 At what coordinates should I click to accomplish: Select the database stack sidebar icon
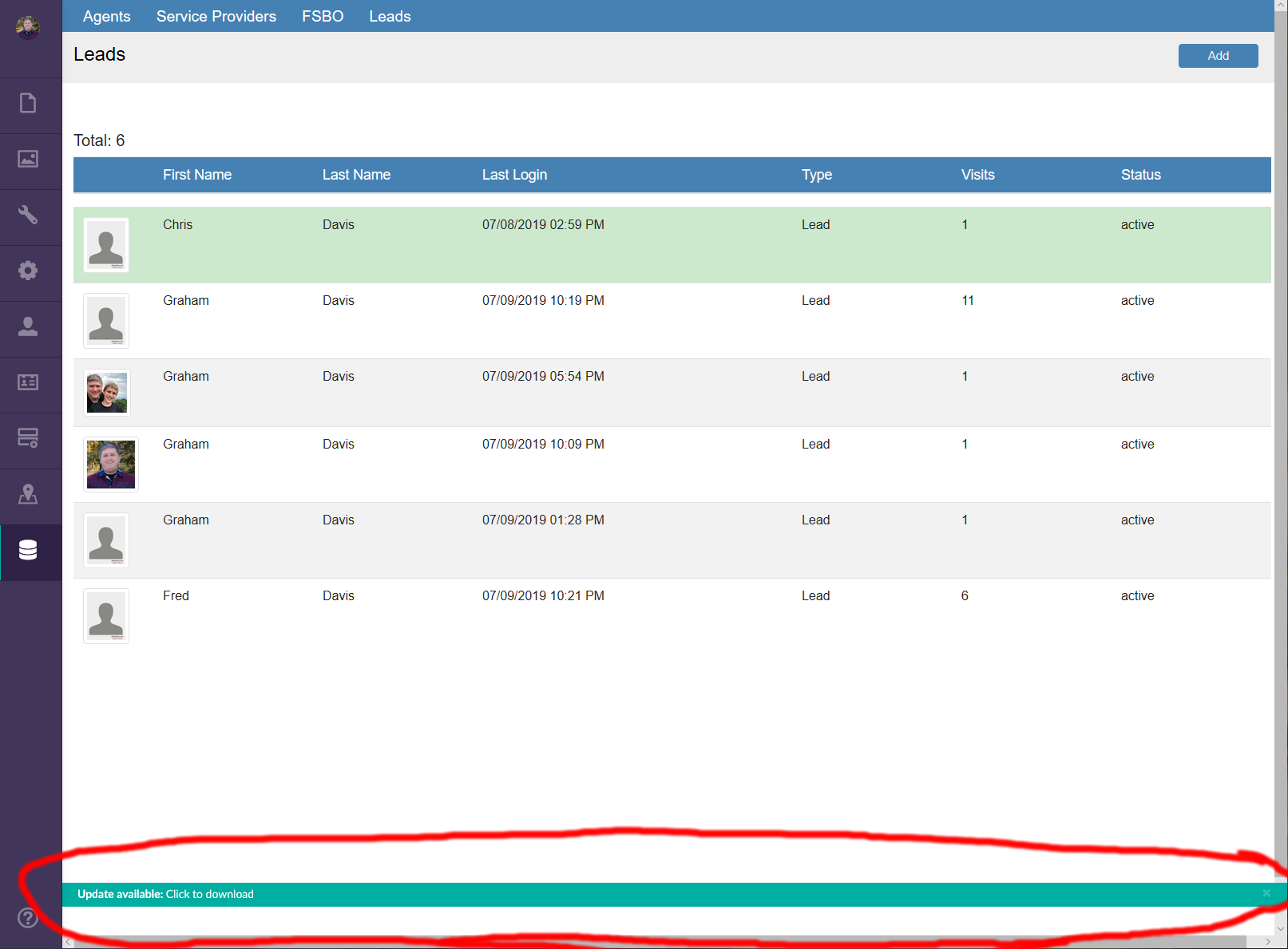pos(28,550)
